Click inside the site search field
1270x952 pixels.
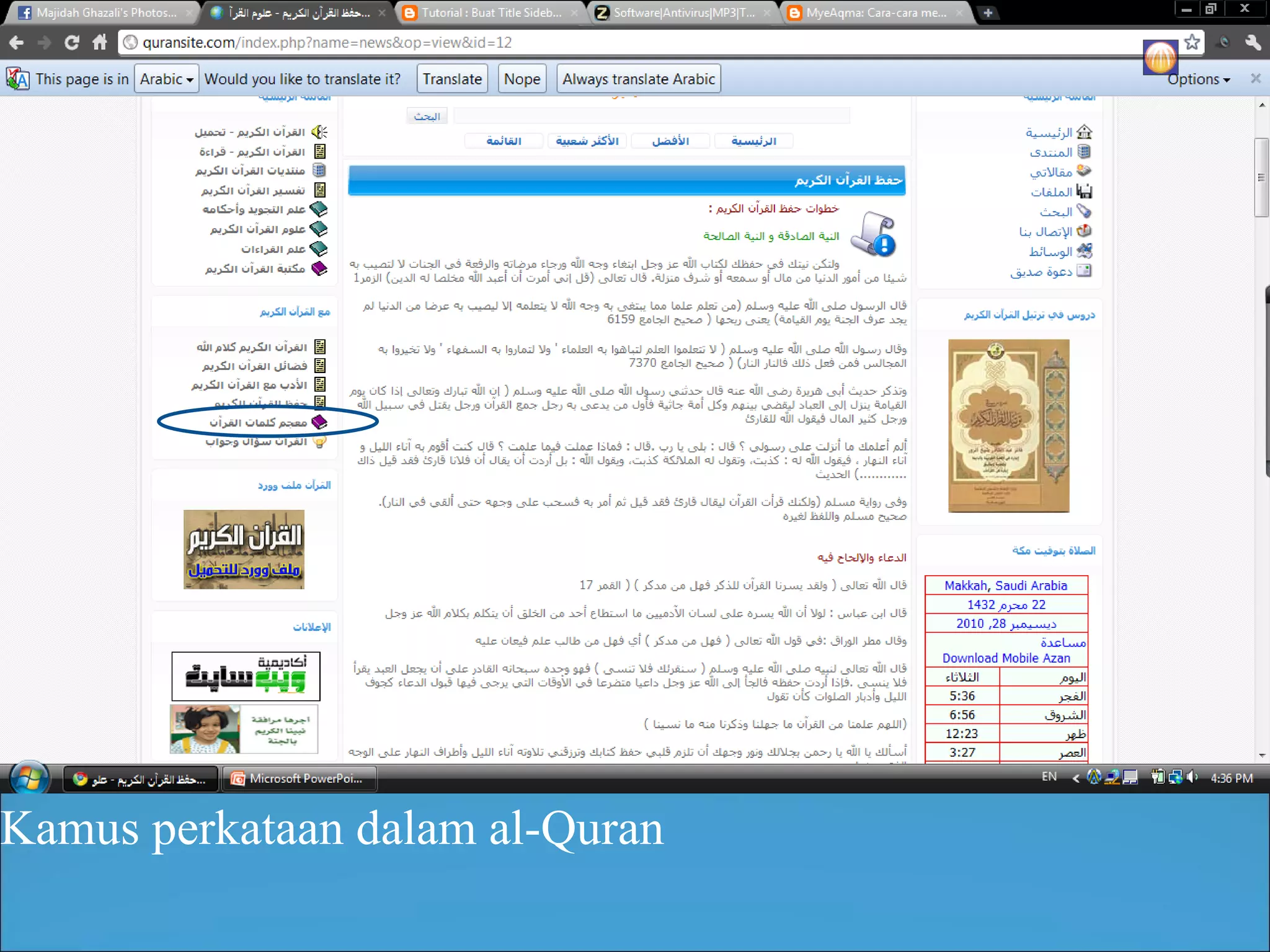[x=651, y=116]
